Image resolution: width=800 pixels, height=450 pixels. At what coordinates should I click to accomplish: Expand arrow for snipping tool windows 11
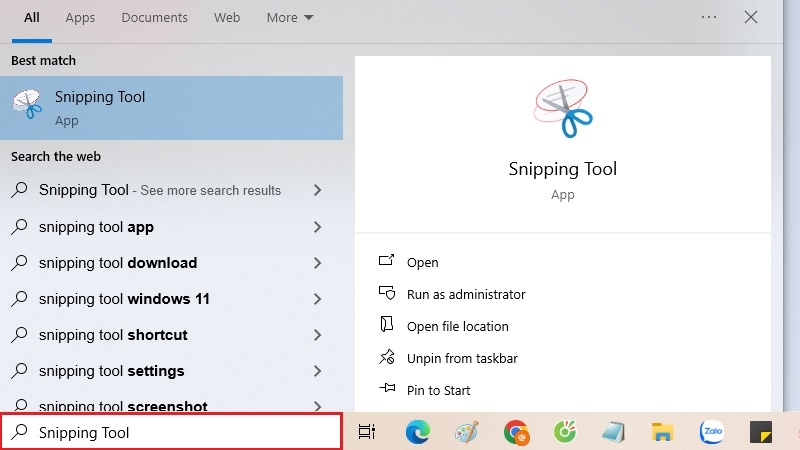(317, 299)
